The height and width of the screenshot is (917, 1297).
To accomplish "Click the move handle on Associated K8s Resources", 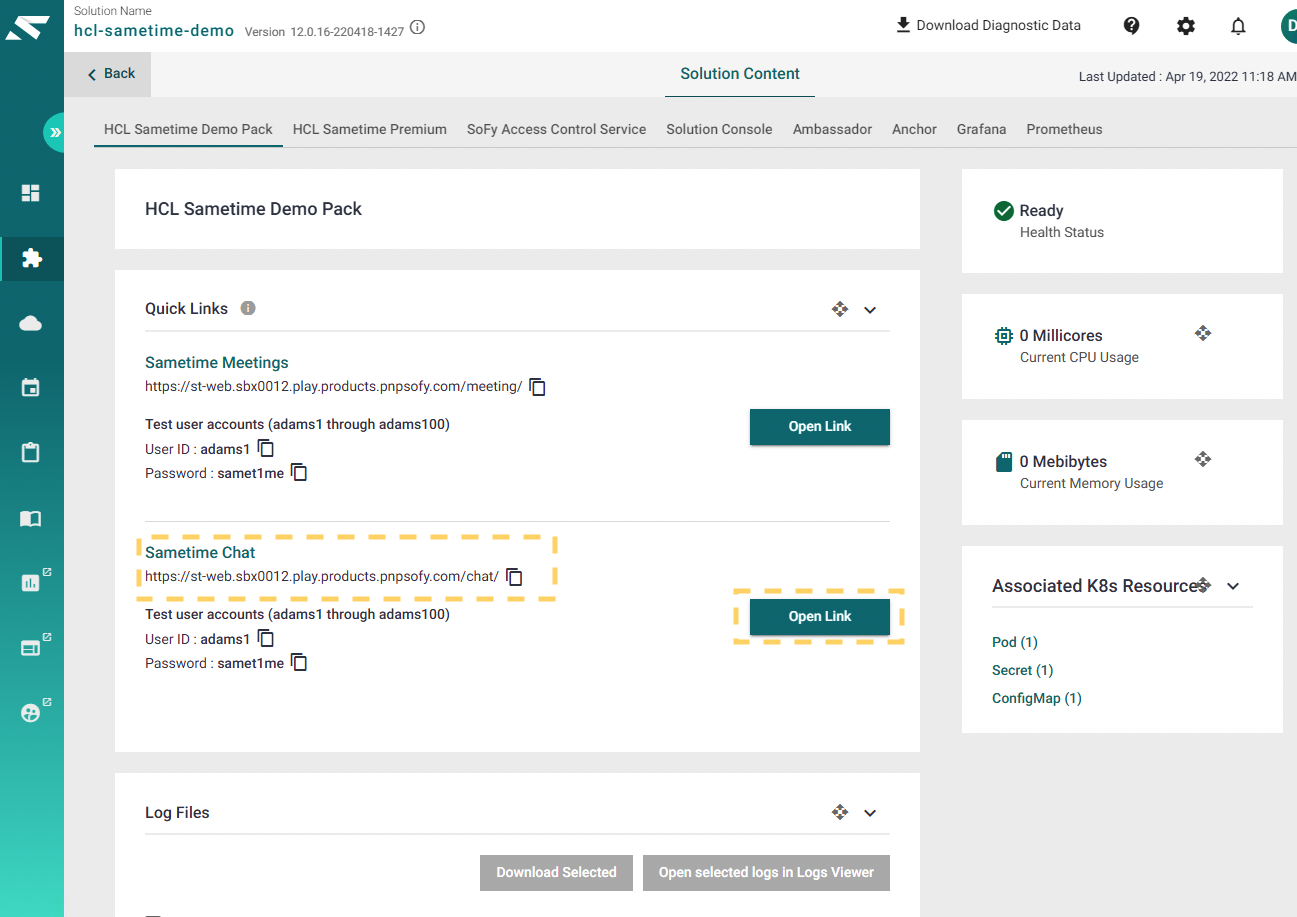I will [1204, 585].
